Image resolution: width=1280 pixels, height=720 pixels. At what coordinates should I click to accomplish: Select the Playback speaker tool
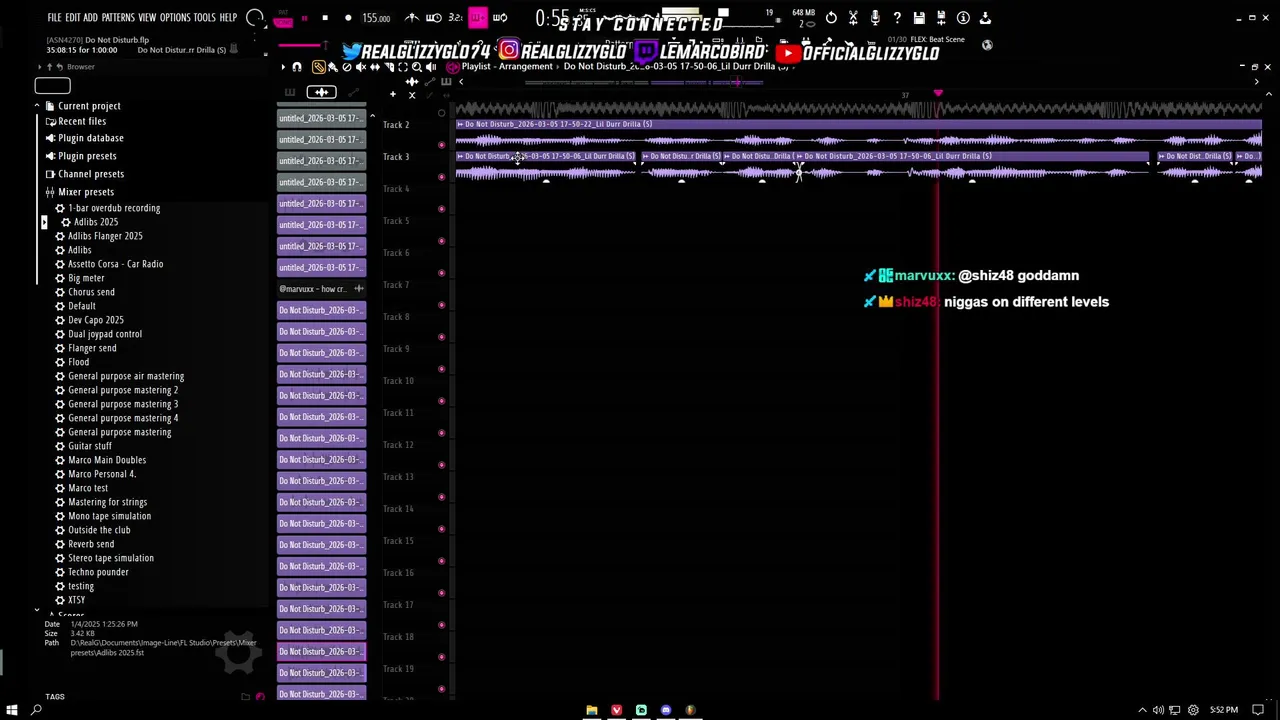(431, 67)
